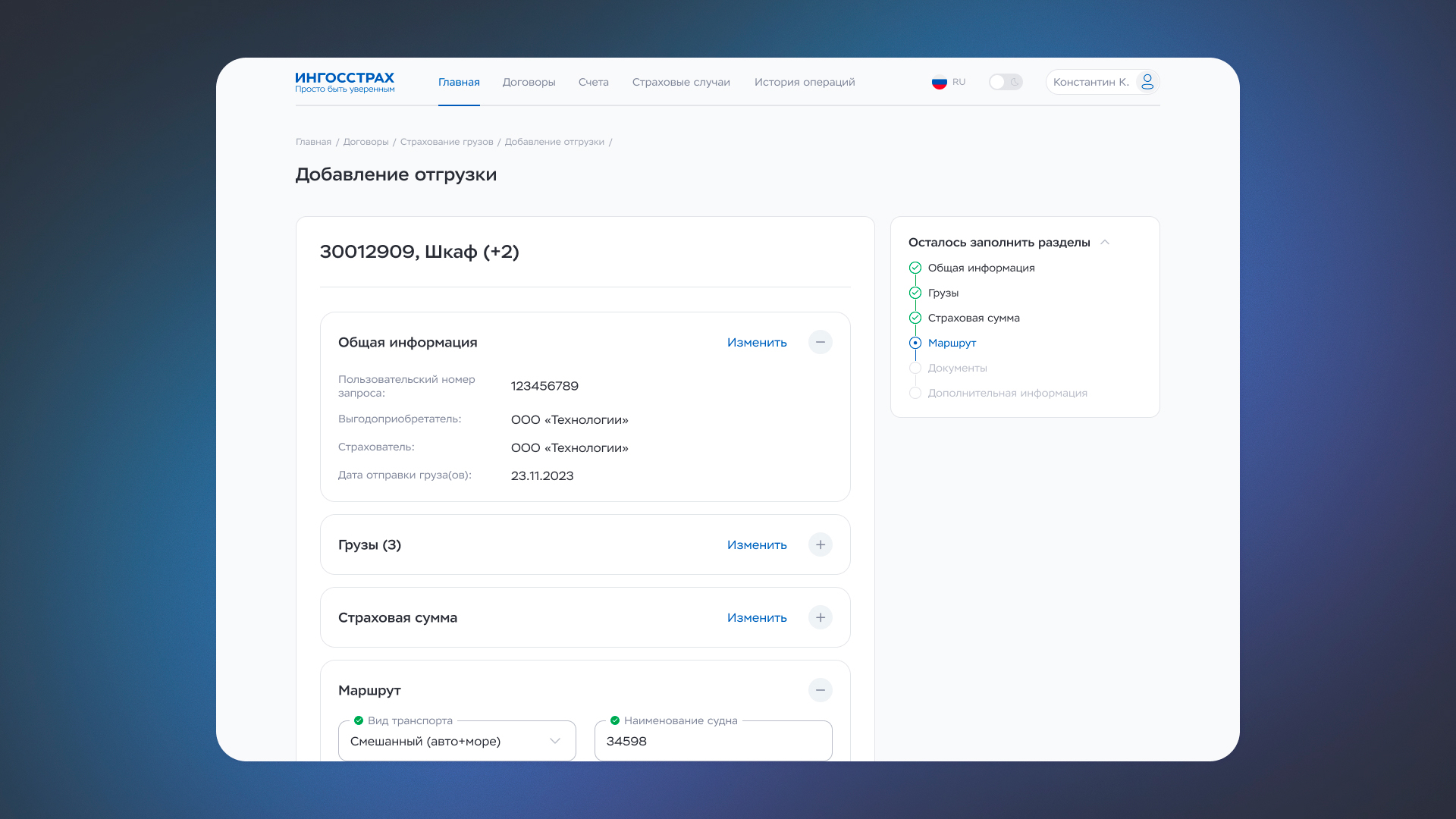Expand the Грузы (3) section

(820, 544)
